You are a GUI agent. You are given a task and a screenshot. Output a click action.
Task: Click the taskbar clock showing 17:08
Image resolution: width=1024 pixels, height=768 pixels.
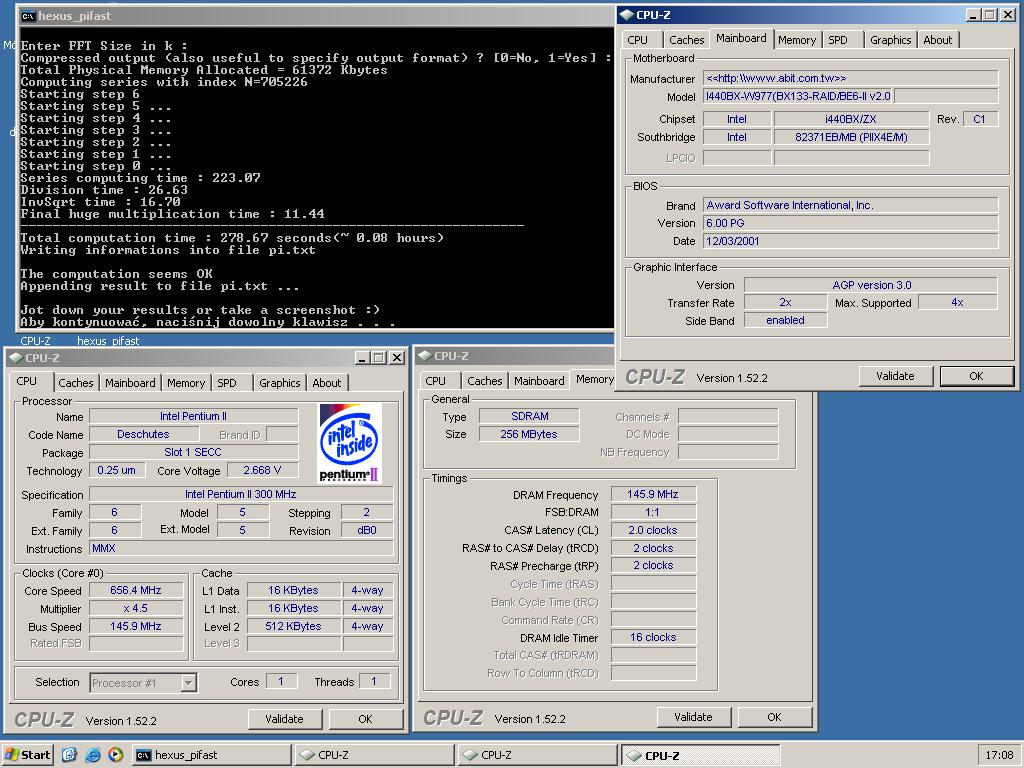pyautogui.click(x=999, y=755)
